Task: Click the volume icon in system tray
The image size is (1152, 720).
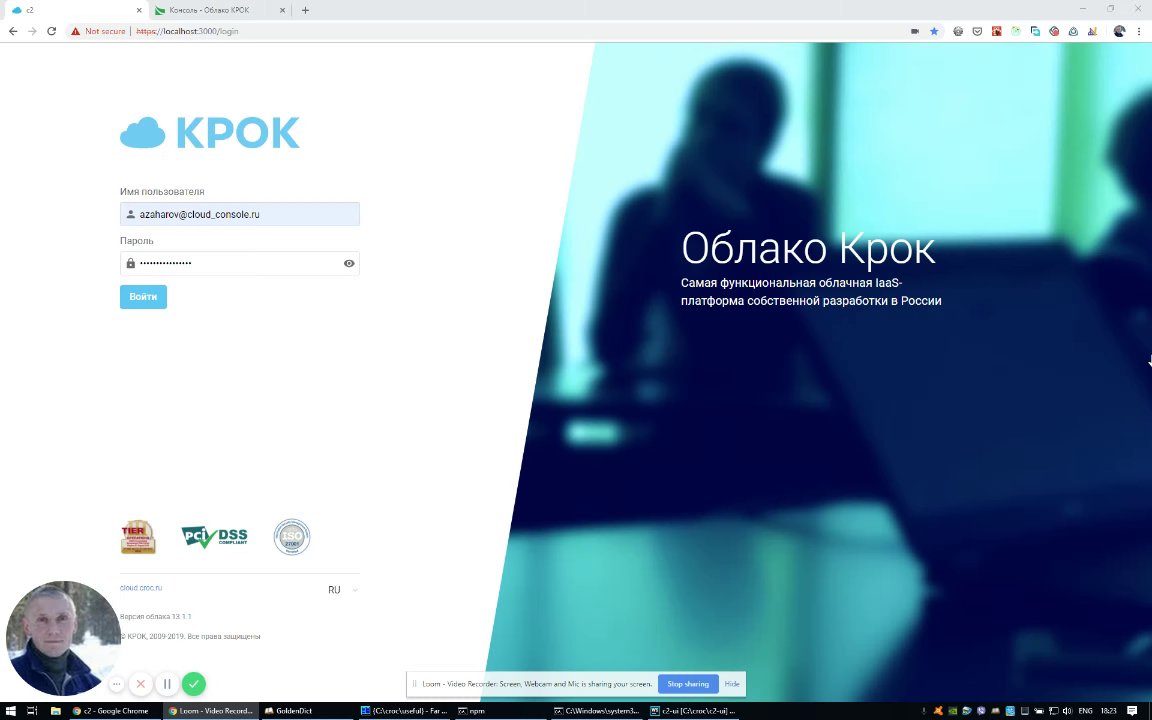Action: tap(1067, 711)
